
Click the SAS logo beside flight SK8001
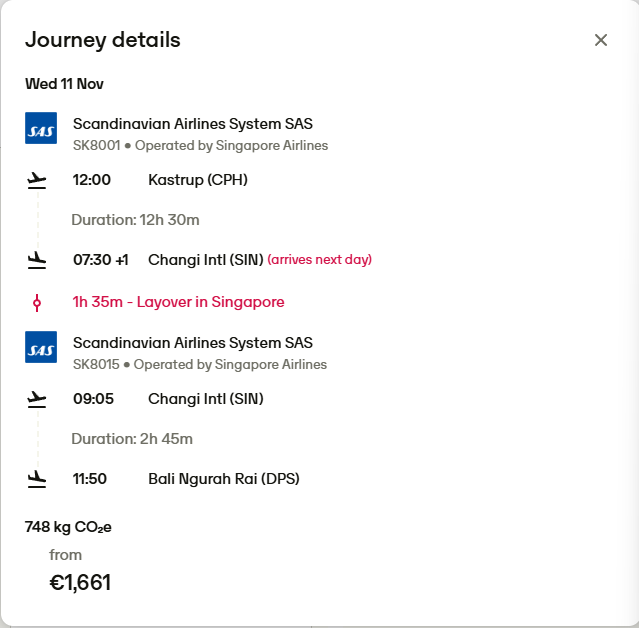(41, 128)
